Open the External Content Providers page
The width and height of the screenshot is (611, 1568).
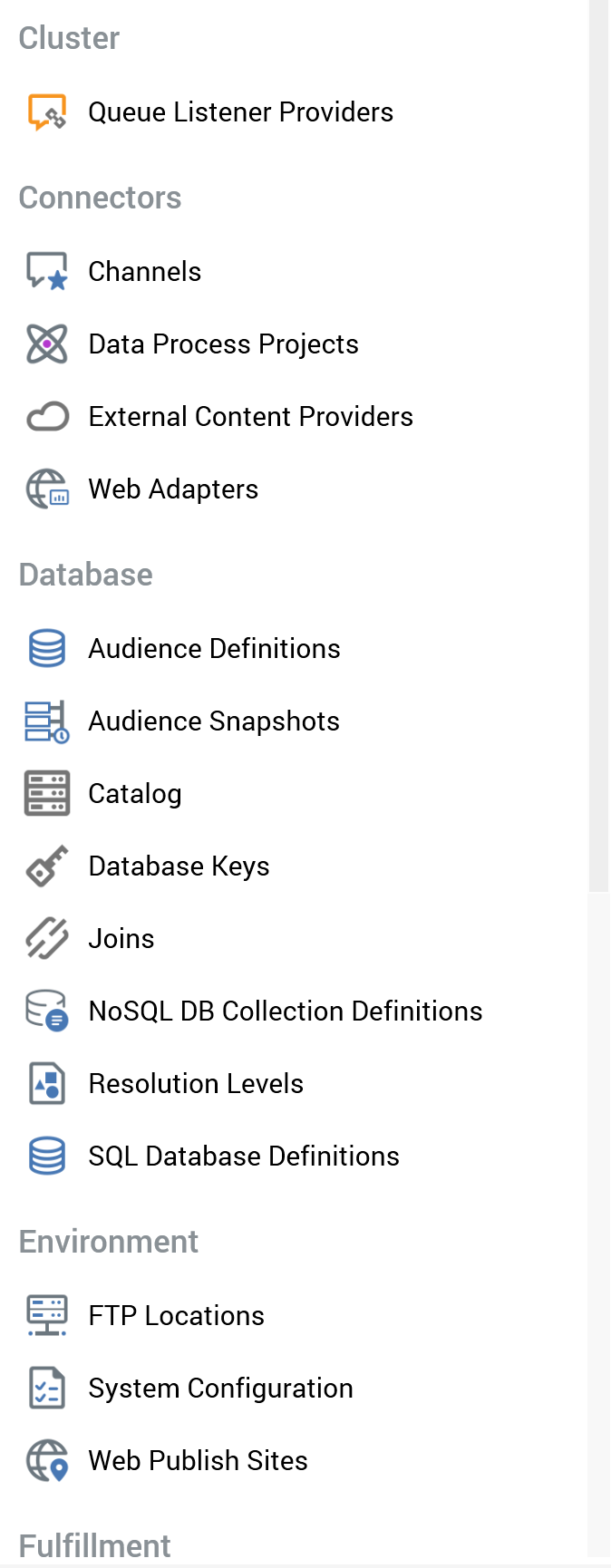tap(250, 417)
